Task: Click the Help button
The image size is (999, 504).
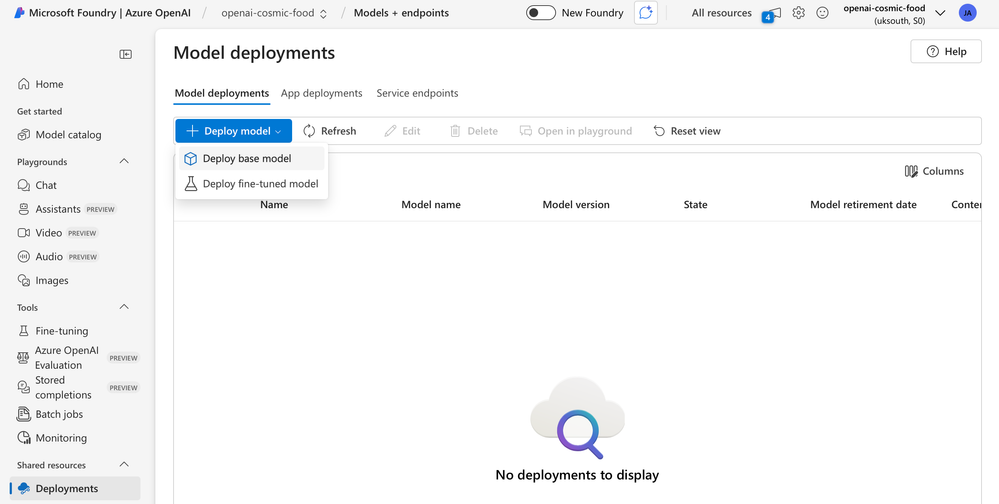Action: [x=946, y=52]
